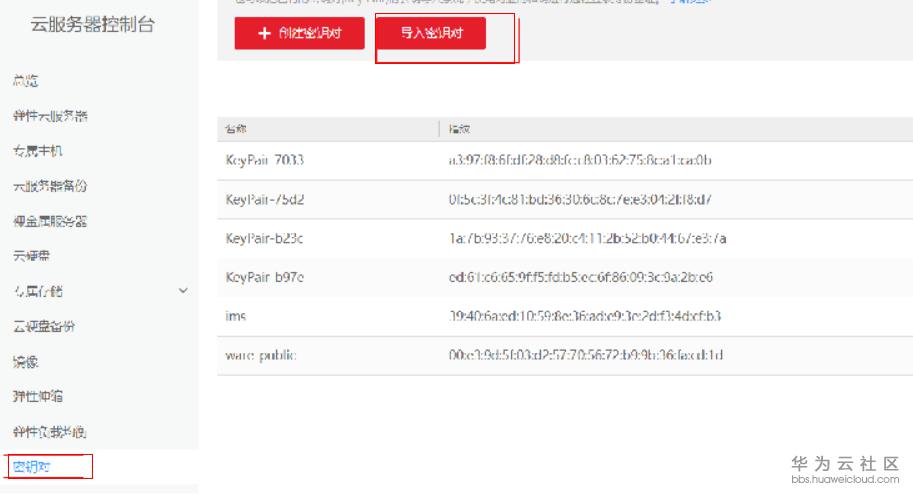
Task: Open the last key pair ending in public
Action: (x=261, y=355)
